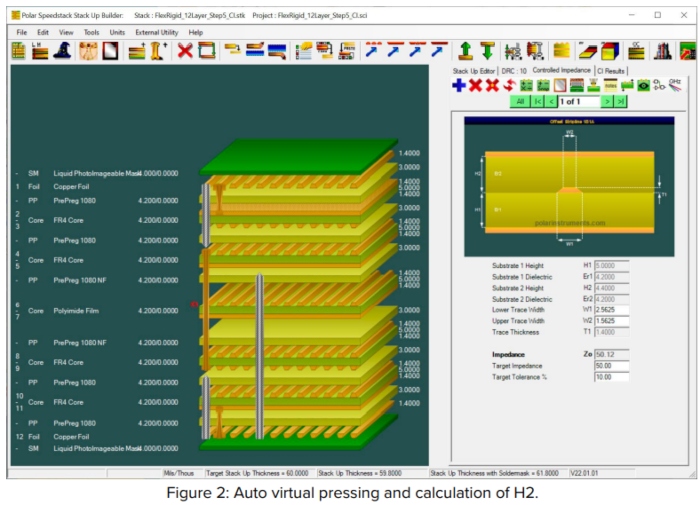Select the Controlled Impedance tab
This screenshot has width=700, height=505.
(561, 70)
